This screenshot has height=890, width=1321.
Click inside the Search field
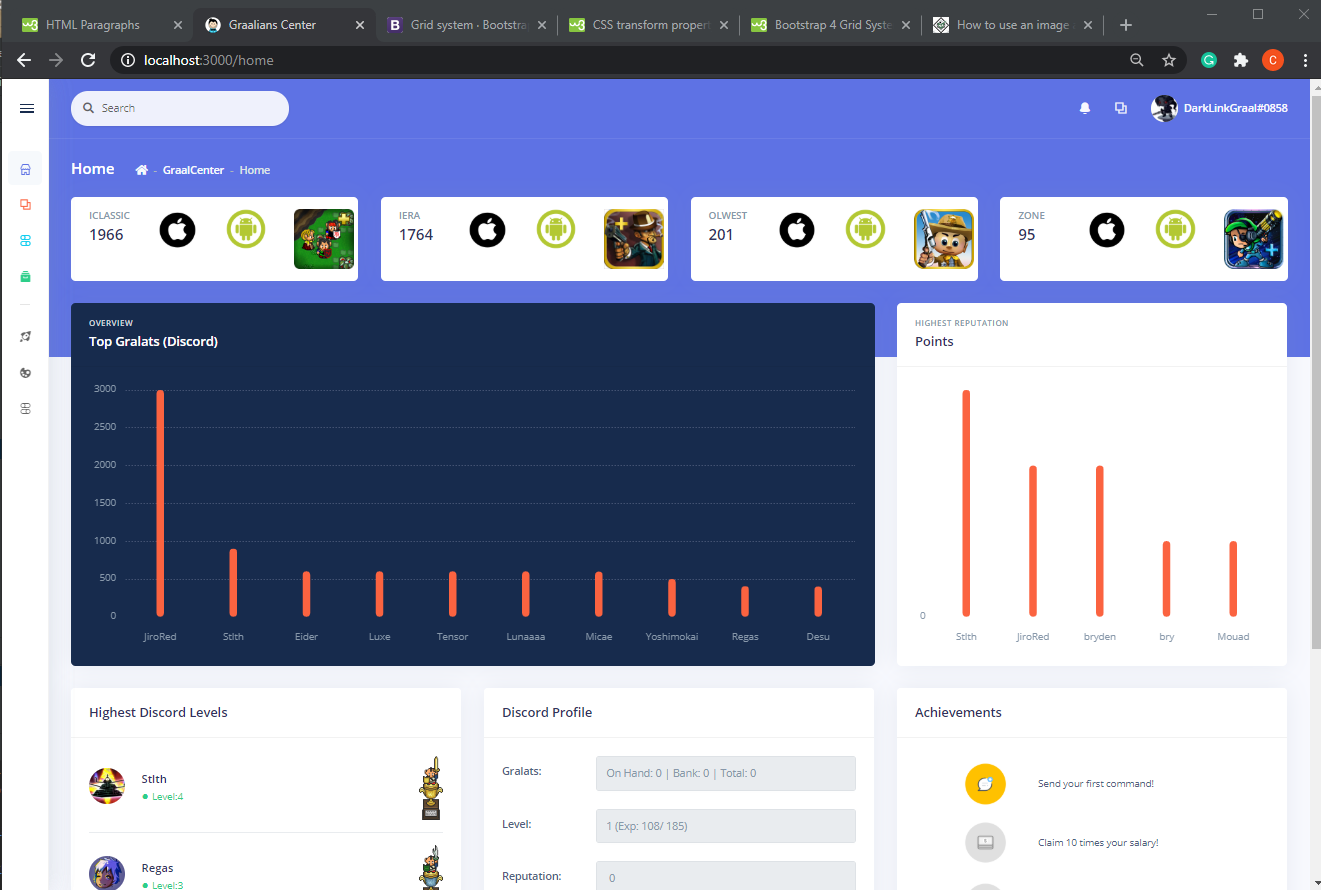180,107
